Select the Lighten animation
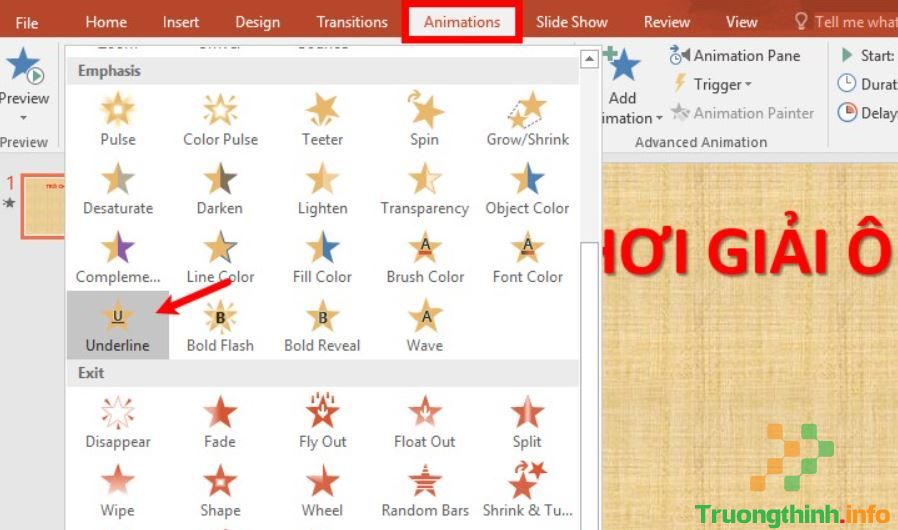Screen dimensions: 898x530 coord(322,188)
